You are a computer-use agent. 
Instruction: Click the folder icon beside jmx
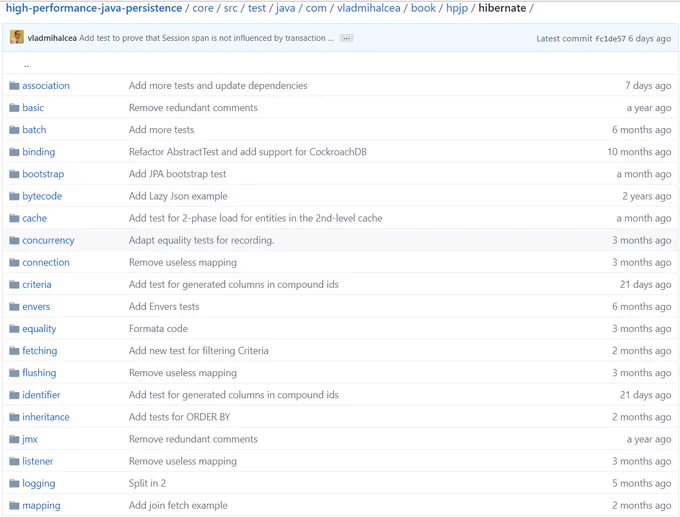click(14, 439)
